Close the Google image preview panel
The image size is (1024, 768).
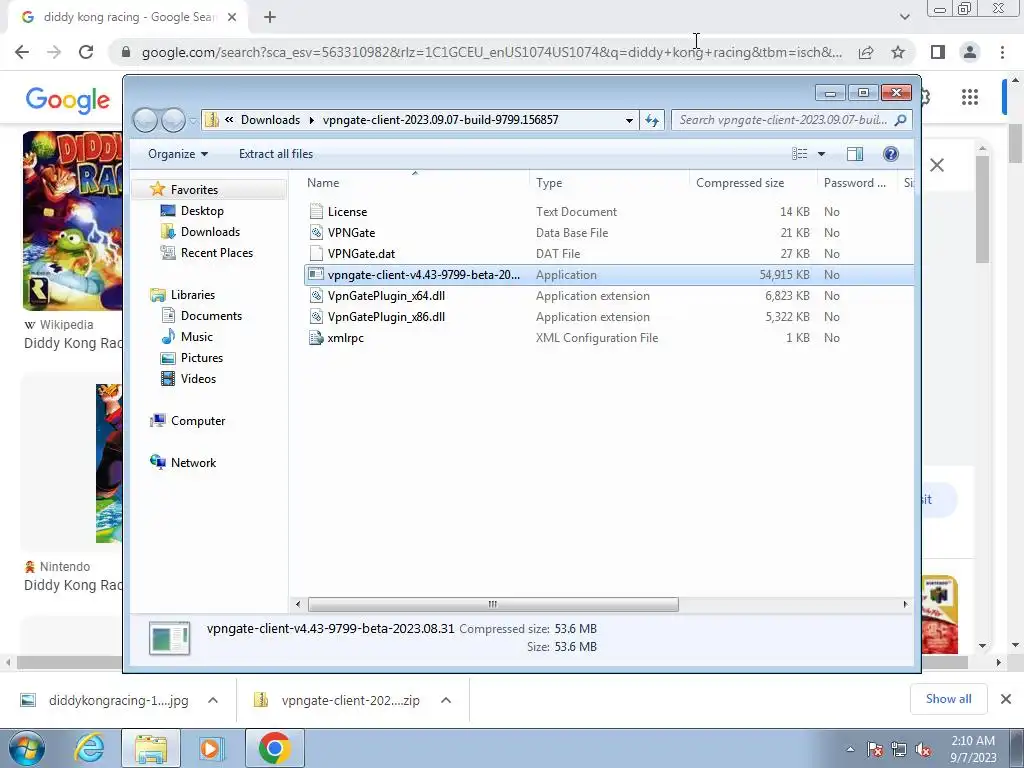[x=937, y=165]
